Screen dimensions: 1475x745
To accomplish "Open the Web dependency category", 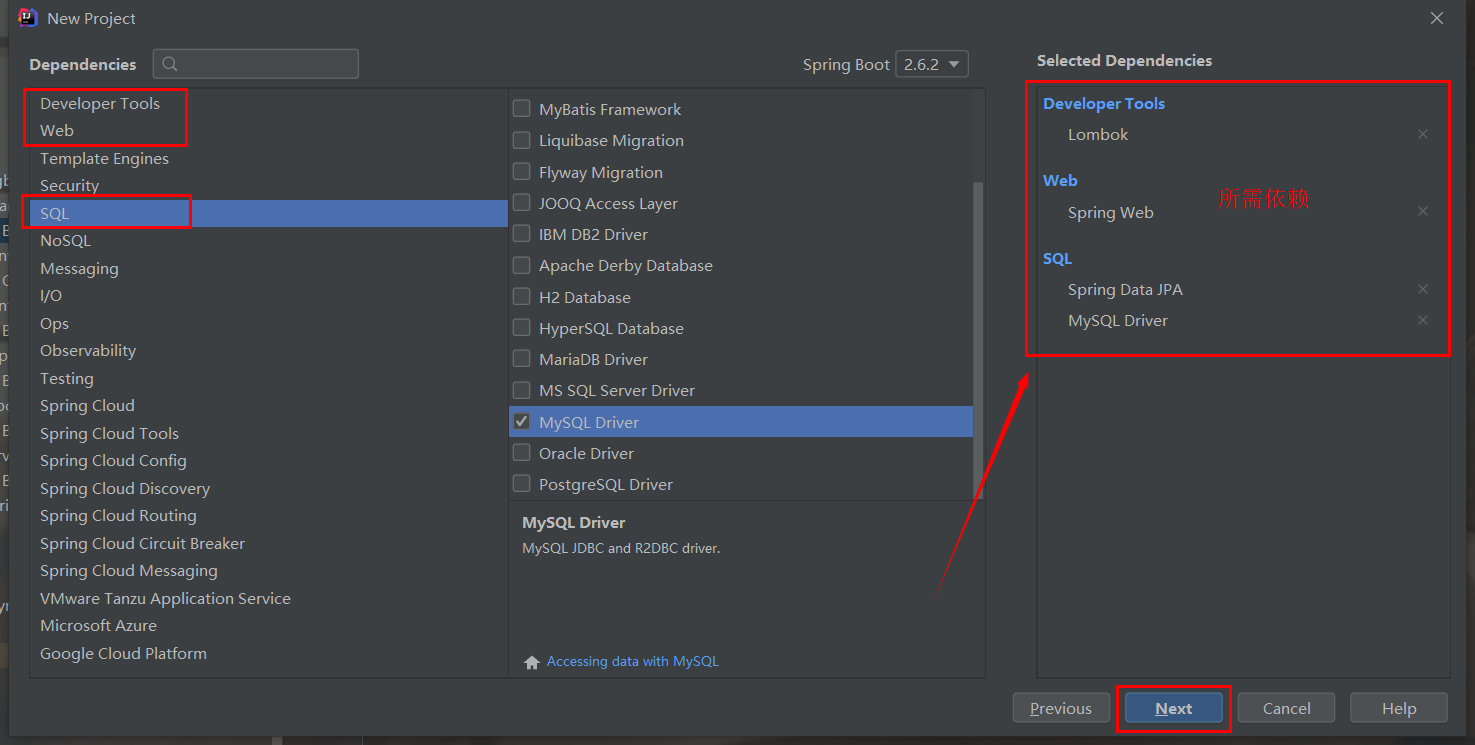I will click(269, 130).
